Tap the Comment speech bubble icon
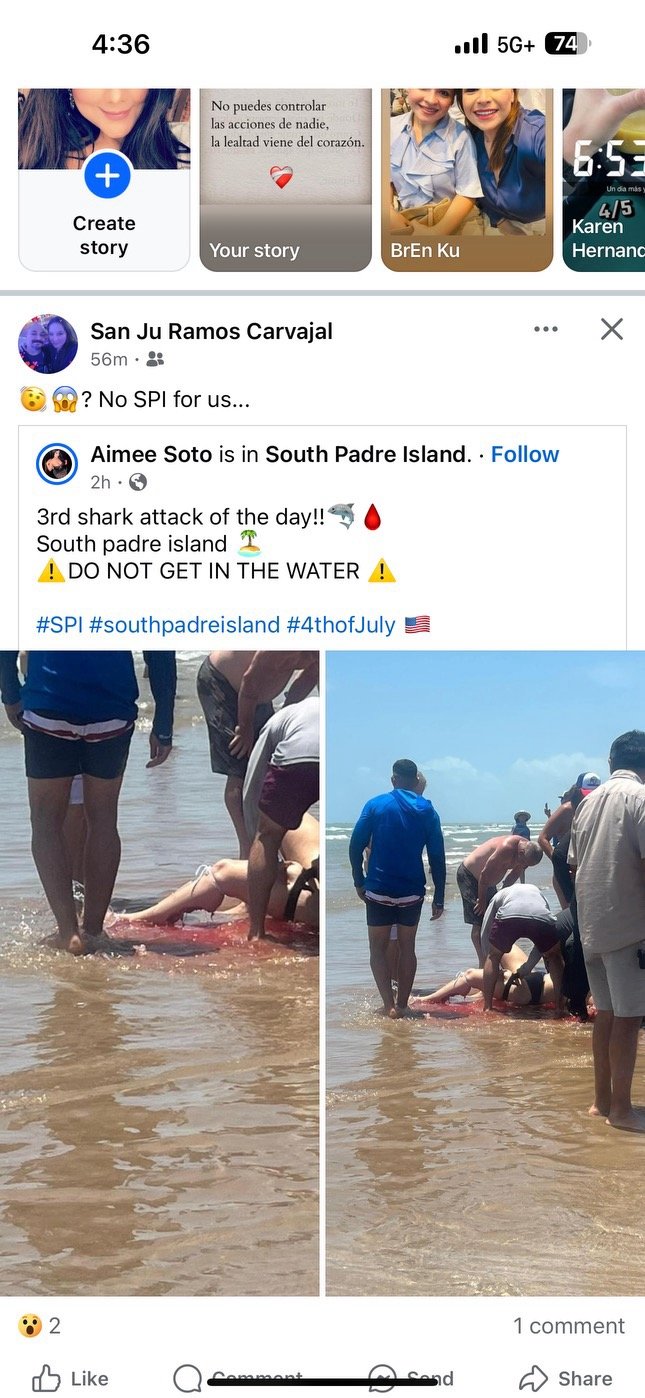 (188, 1378)
